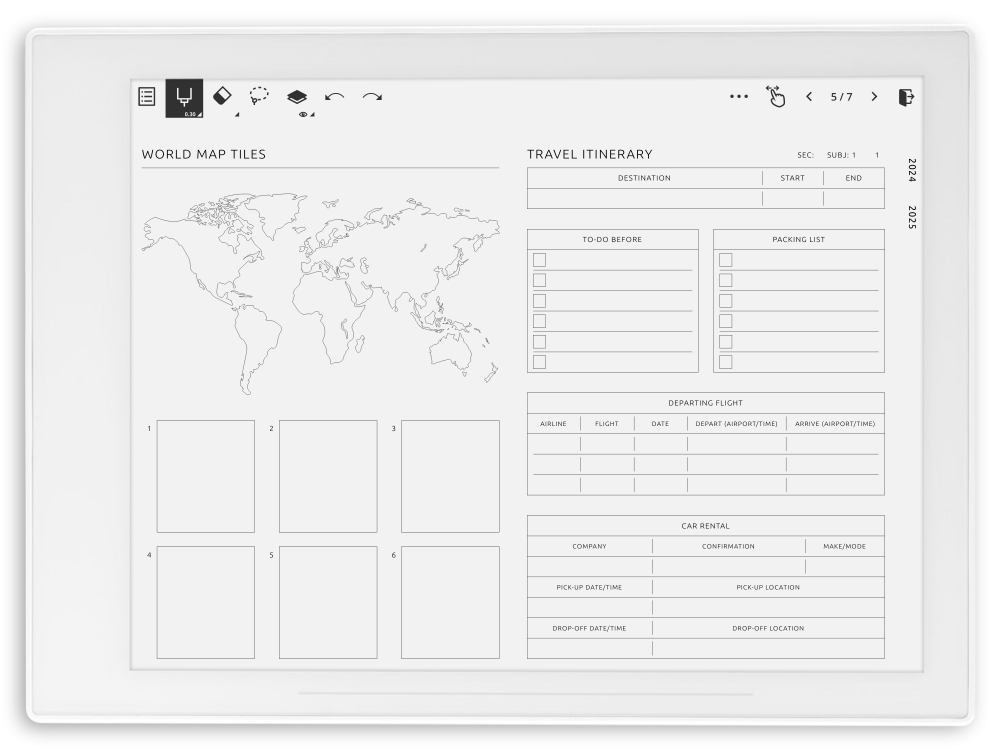Exit the note with the exit icon
The image size is (1000, 750).
(x=906, y=97)
